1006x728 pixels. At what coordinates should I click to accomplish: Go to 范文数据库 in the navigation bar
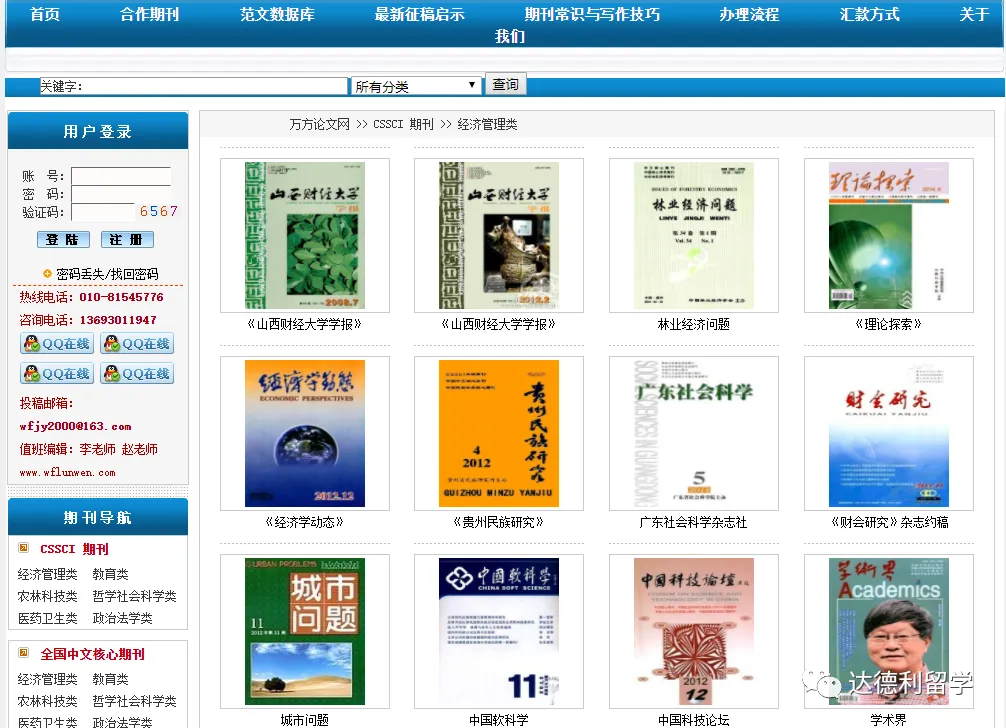(x=277, y=14)
